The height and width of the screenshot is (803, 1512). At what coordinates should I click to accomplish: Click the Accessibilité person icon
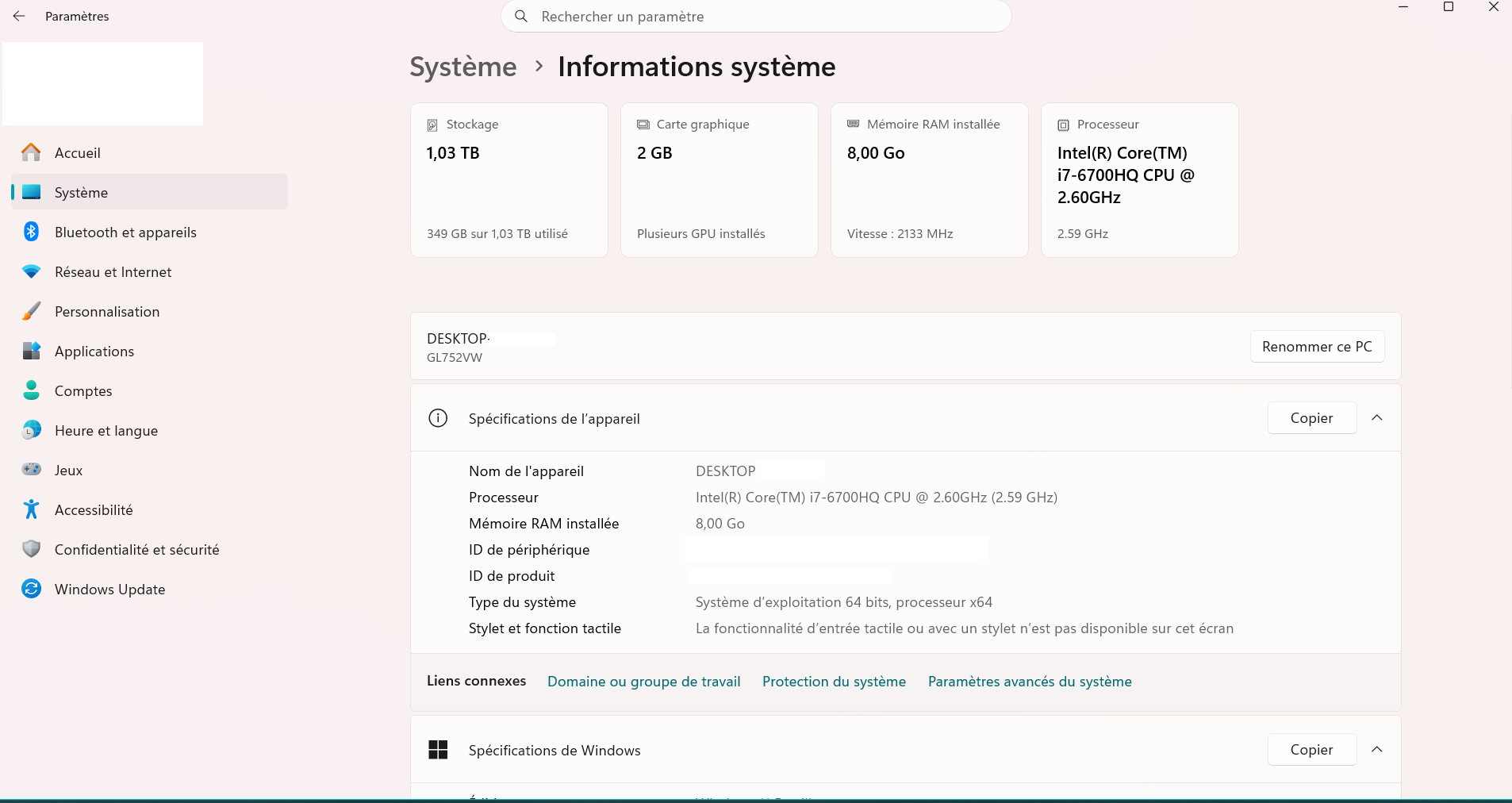pyautogui.click(x=31, y=509)
